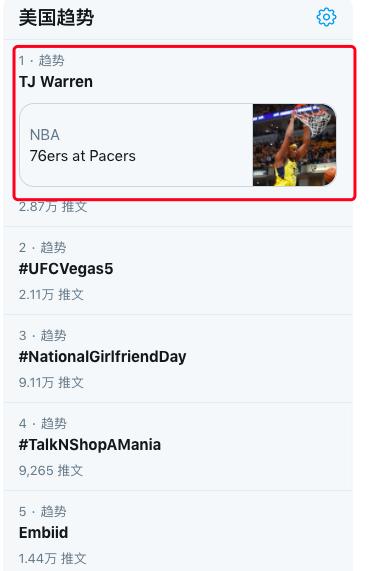Select the #NationalGirlfriendDay trend
The image size is (380, 571).
click(x=102, y=357)
